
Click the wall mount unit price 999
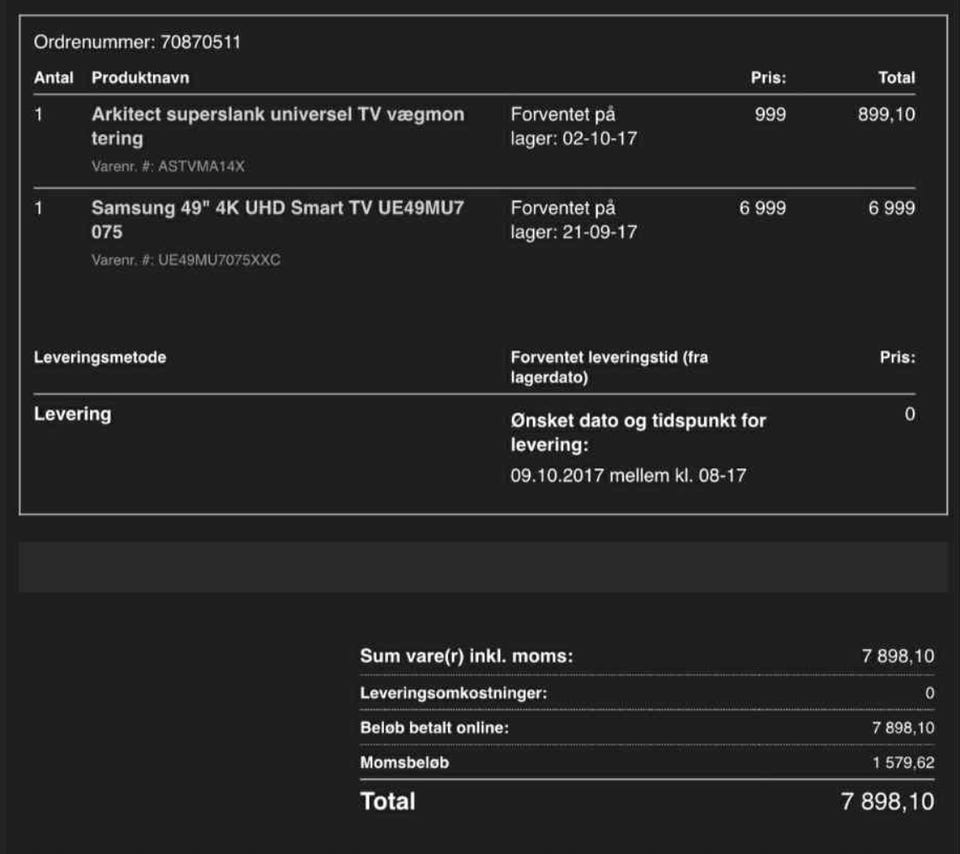(x=770, y=115)
